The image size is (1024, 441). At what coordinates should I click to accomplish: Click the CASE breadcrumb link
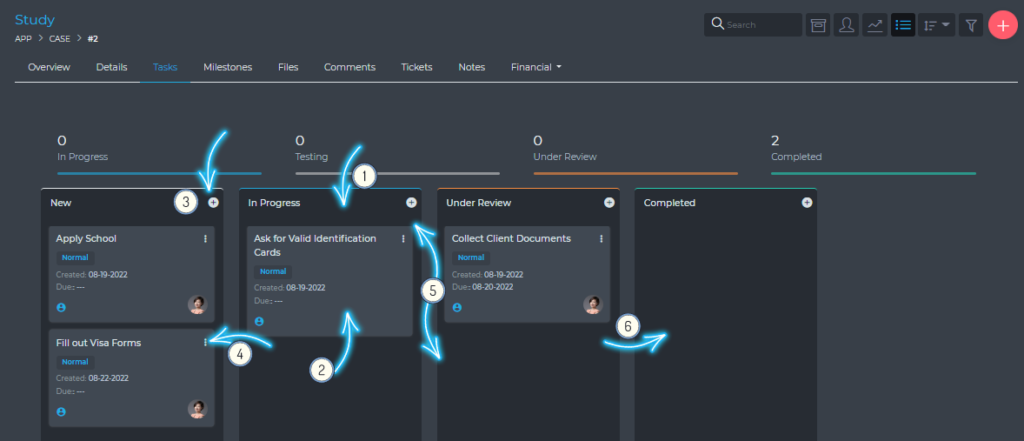coord(62,38)
